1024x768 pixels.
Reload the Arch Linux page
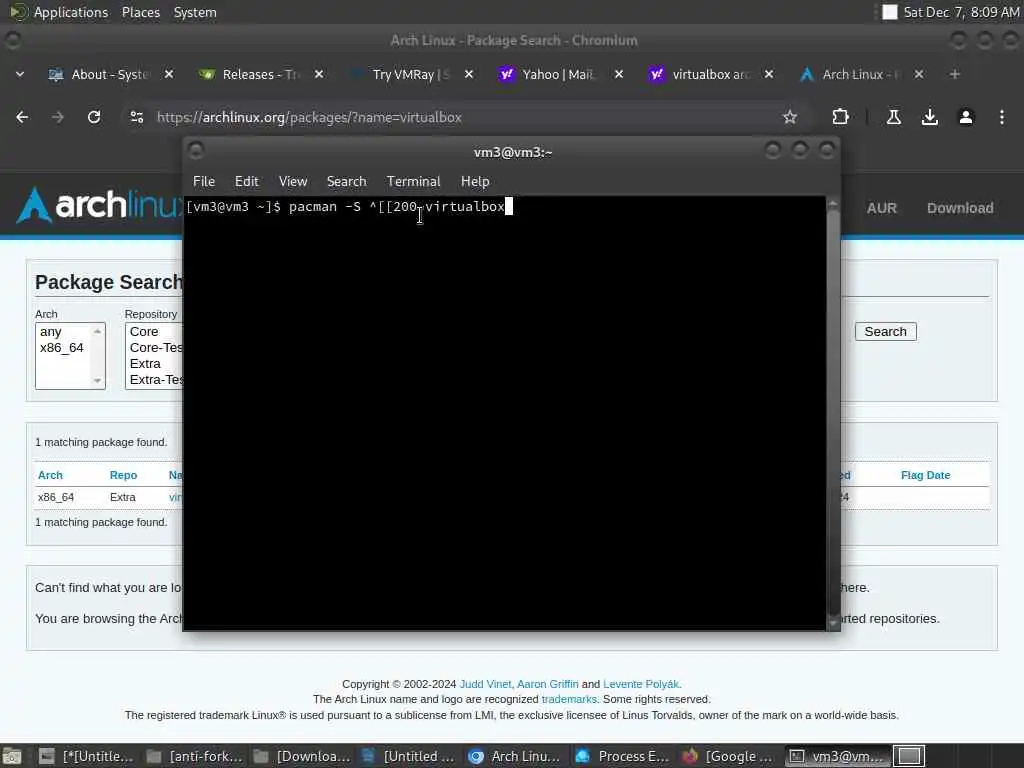tap(94, 117)
